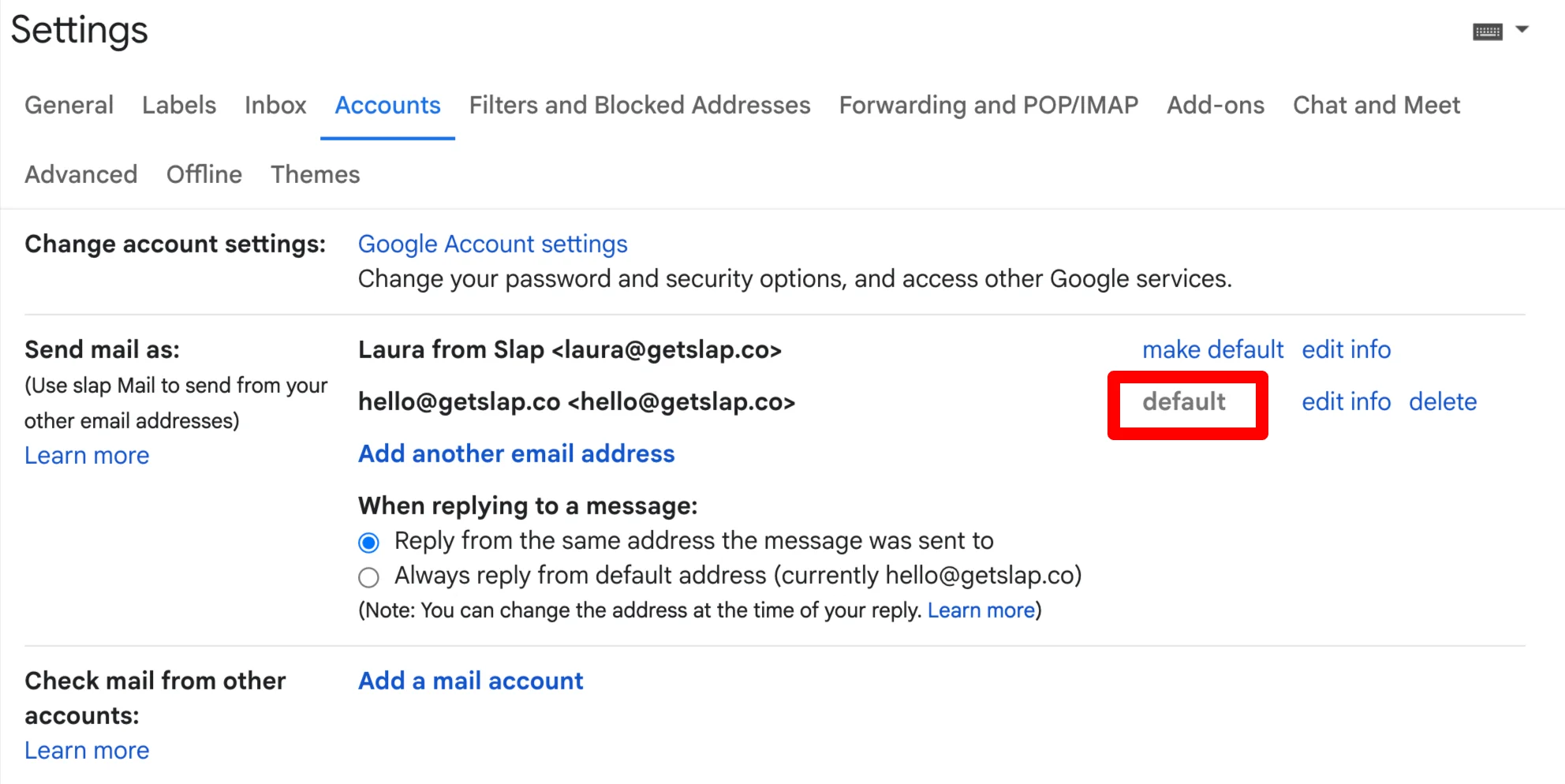Edit info for Laura from Slap
This screenshot has height=784, width=1565.
1346,349
